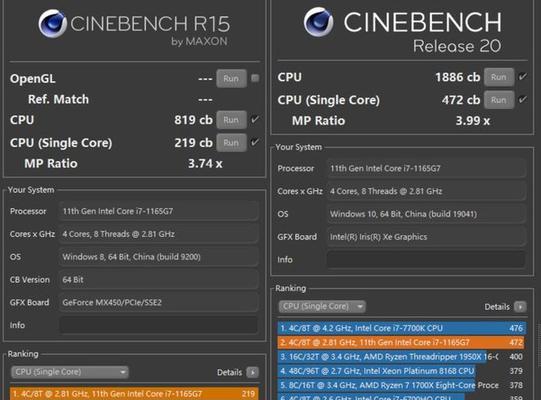
Task: Toggle the R15 CPU test checkbox
Action: tap(255, 119)
